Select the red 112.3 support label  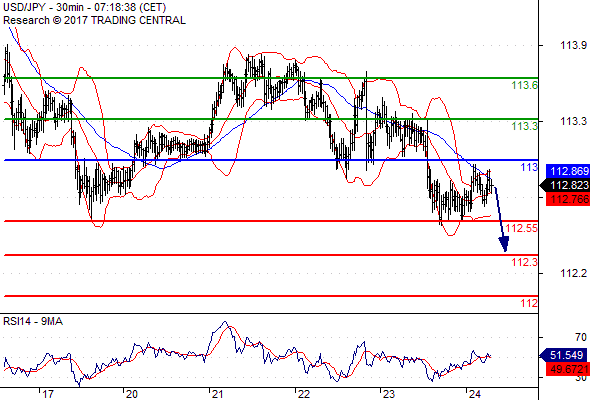click(x=525, y=262)
